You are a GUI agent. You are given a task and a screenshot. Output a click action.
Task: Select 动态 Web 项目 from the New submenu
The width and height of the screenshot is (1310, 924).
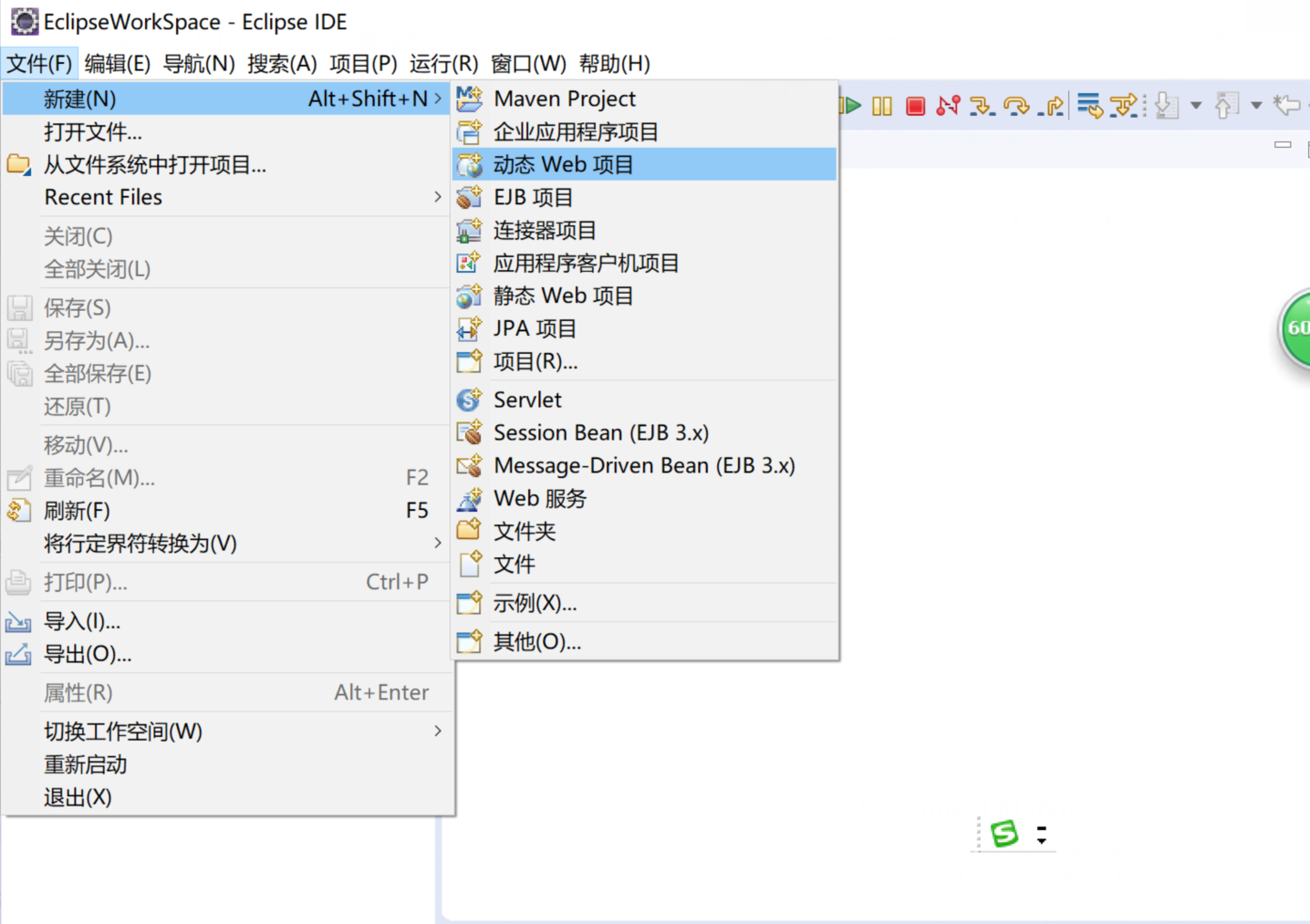coord(563,164)
